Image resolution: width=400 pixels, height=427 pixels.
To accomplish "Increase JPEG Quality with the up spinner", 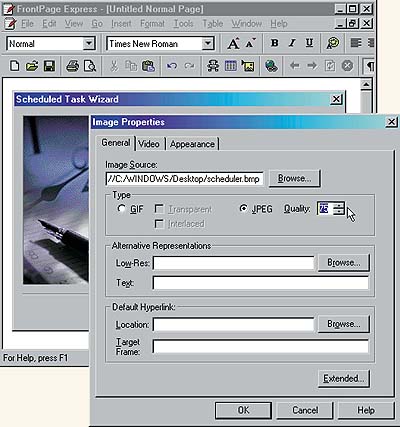I will [x=338, y=205].
